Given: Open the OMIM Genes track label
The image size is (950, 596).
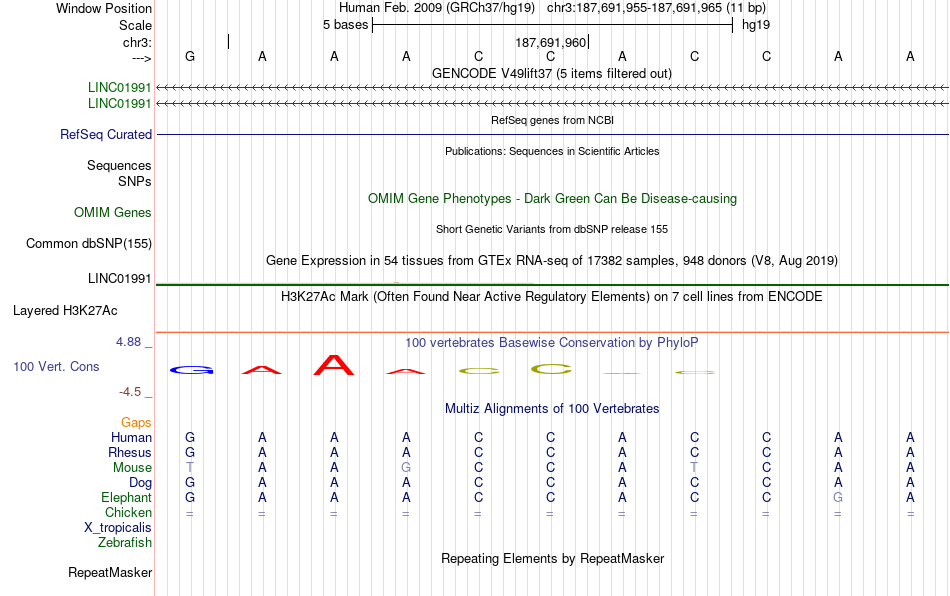Looking at the screenshot, I should [113, 213].
